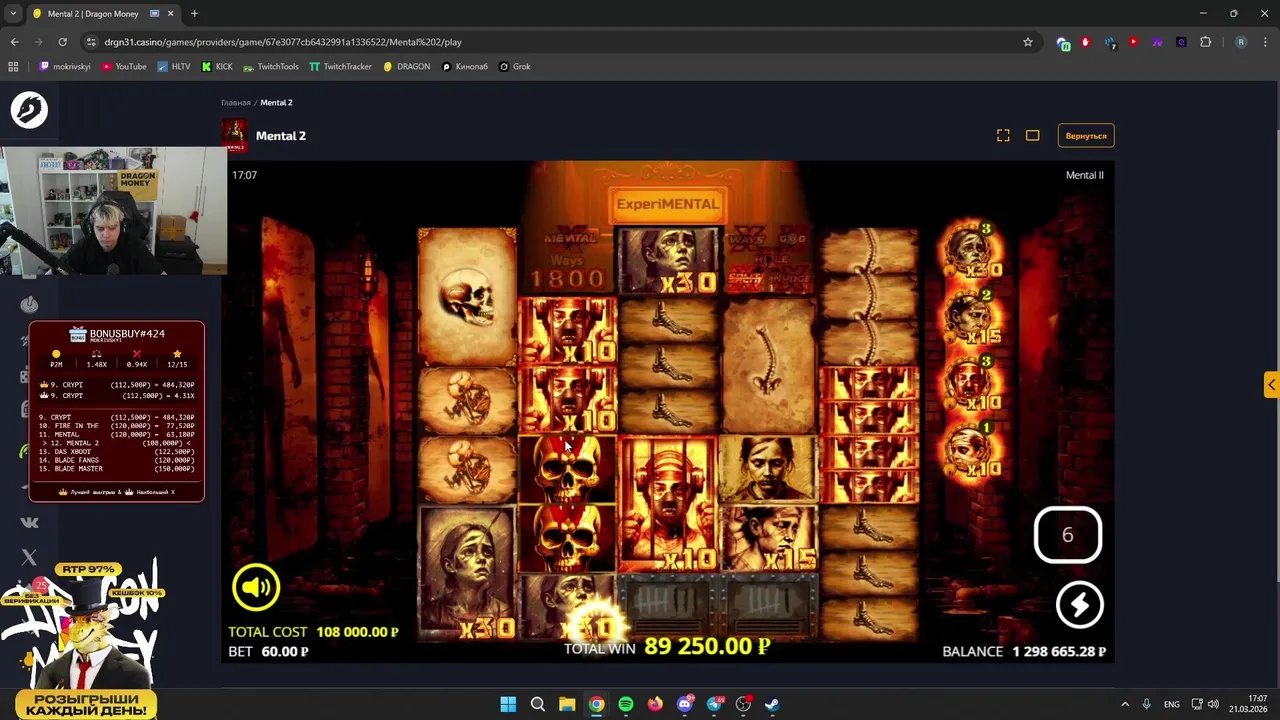Open the HLTV bookmark
Viewport: 1280px width, 720px height.
174,66
